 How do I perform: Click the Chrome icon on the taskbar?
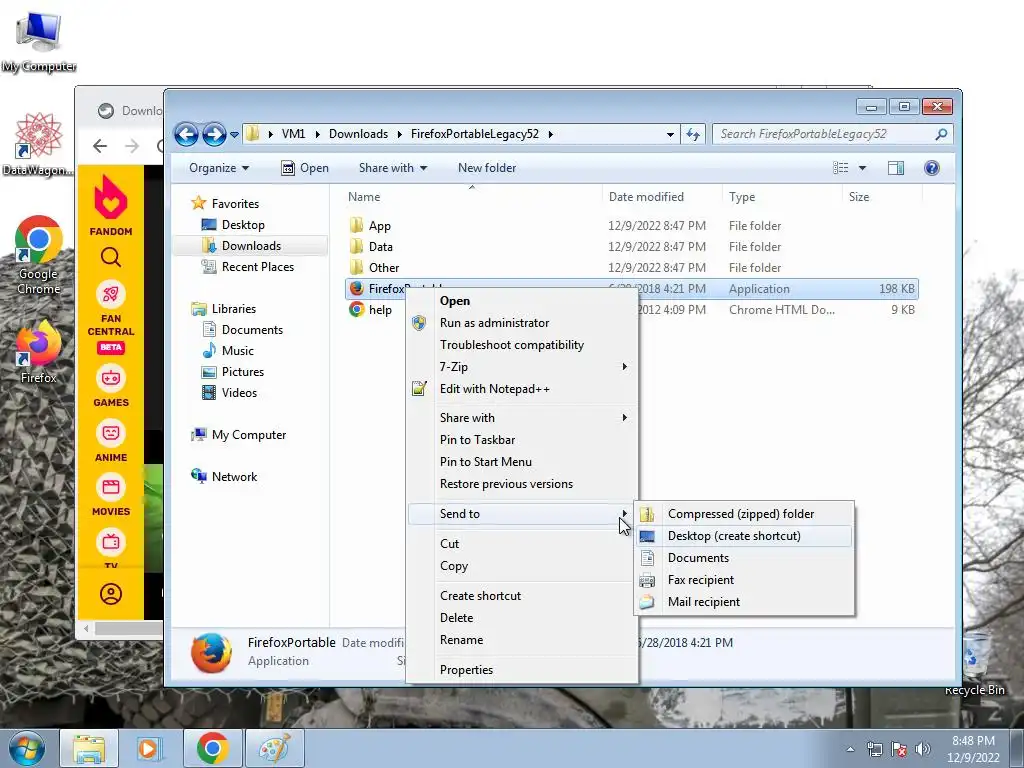point(212,748)
